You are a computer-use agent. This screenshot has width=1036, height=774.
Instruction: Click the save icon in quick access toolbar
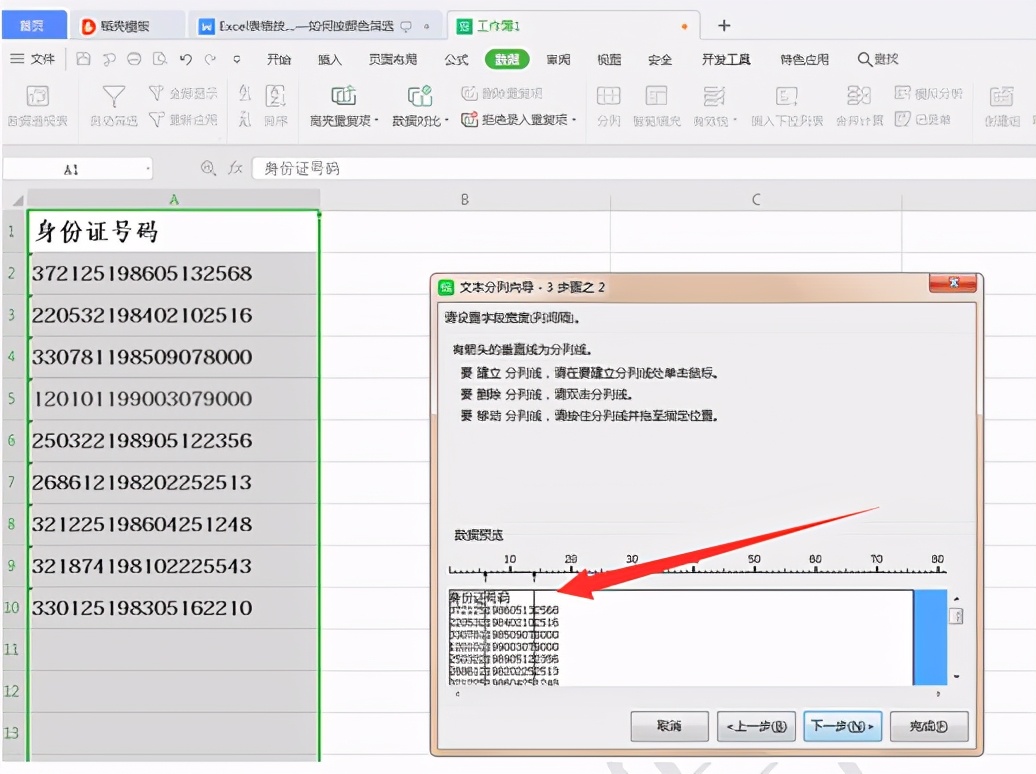pyautogui.click(x=83, y=59)
